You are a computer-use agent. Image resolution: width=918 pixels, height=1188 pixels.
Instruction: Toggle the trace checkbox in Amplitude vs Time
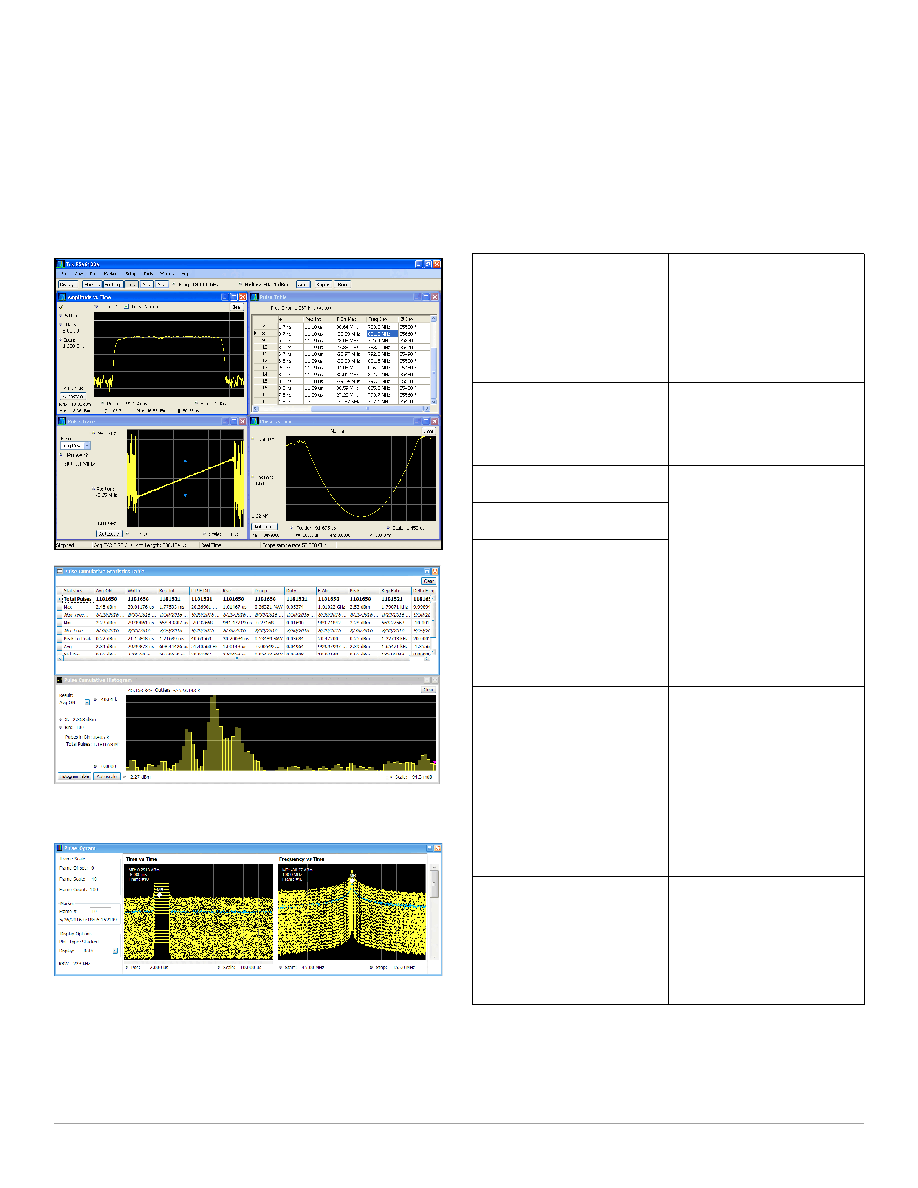[126, 306]
